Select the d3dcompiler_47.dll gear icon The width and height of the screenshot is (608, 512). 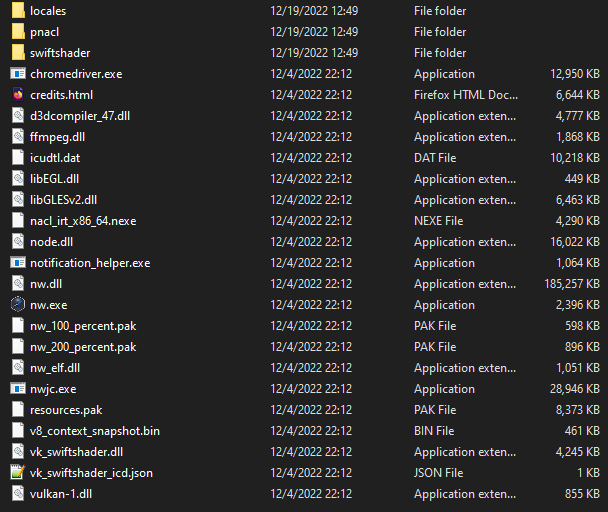(x=18, y=116)
